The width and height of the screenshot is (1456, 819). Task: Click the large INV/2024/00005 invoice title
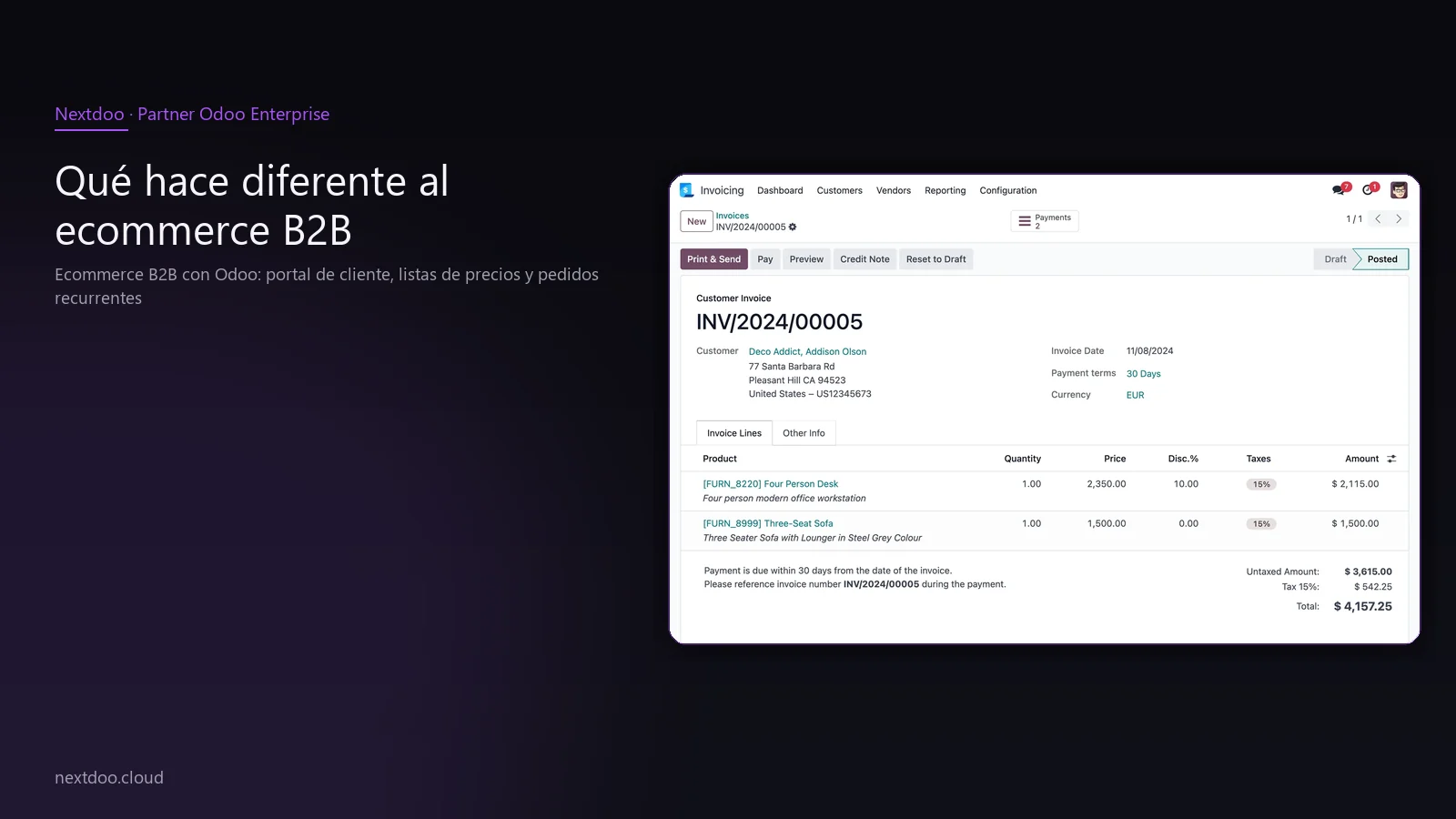click(x=779, y=322)
